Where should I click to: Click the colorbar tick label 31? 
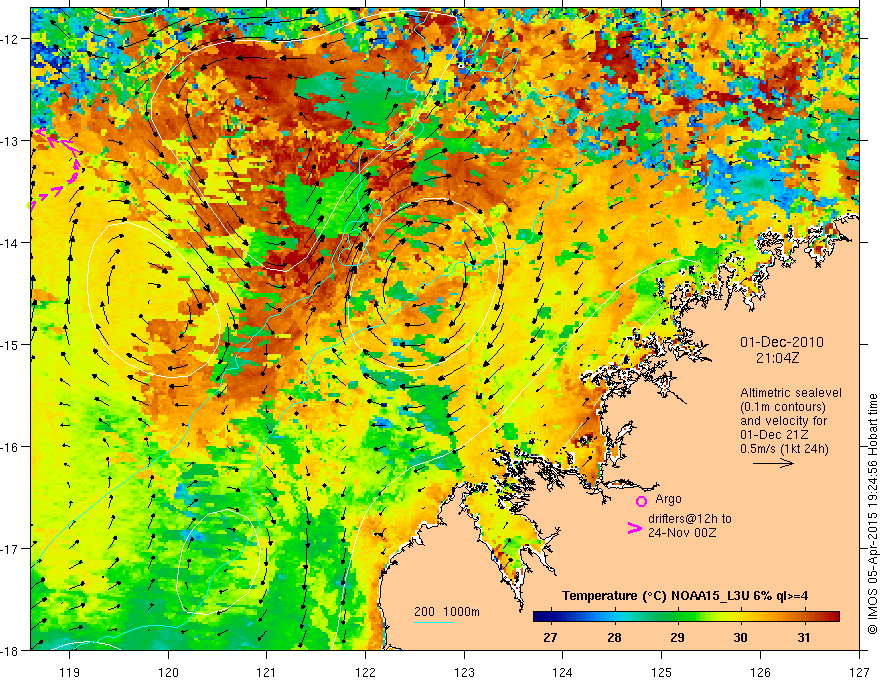pyautogui.click(x=804, y=637)
